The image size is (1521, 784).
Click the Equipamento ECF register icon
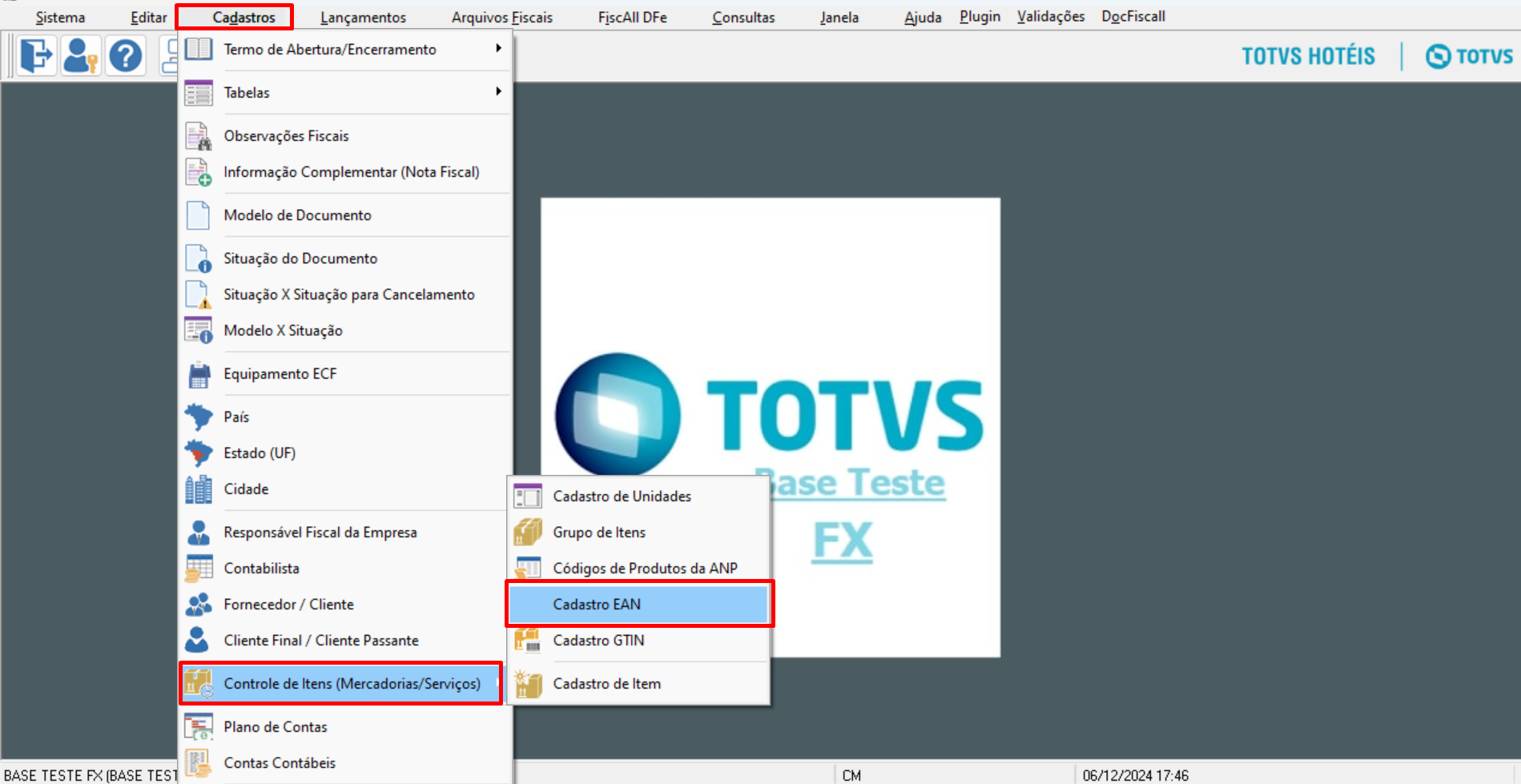pos(199,374)
